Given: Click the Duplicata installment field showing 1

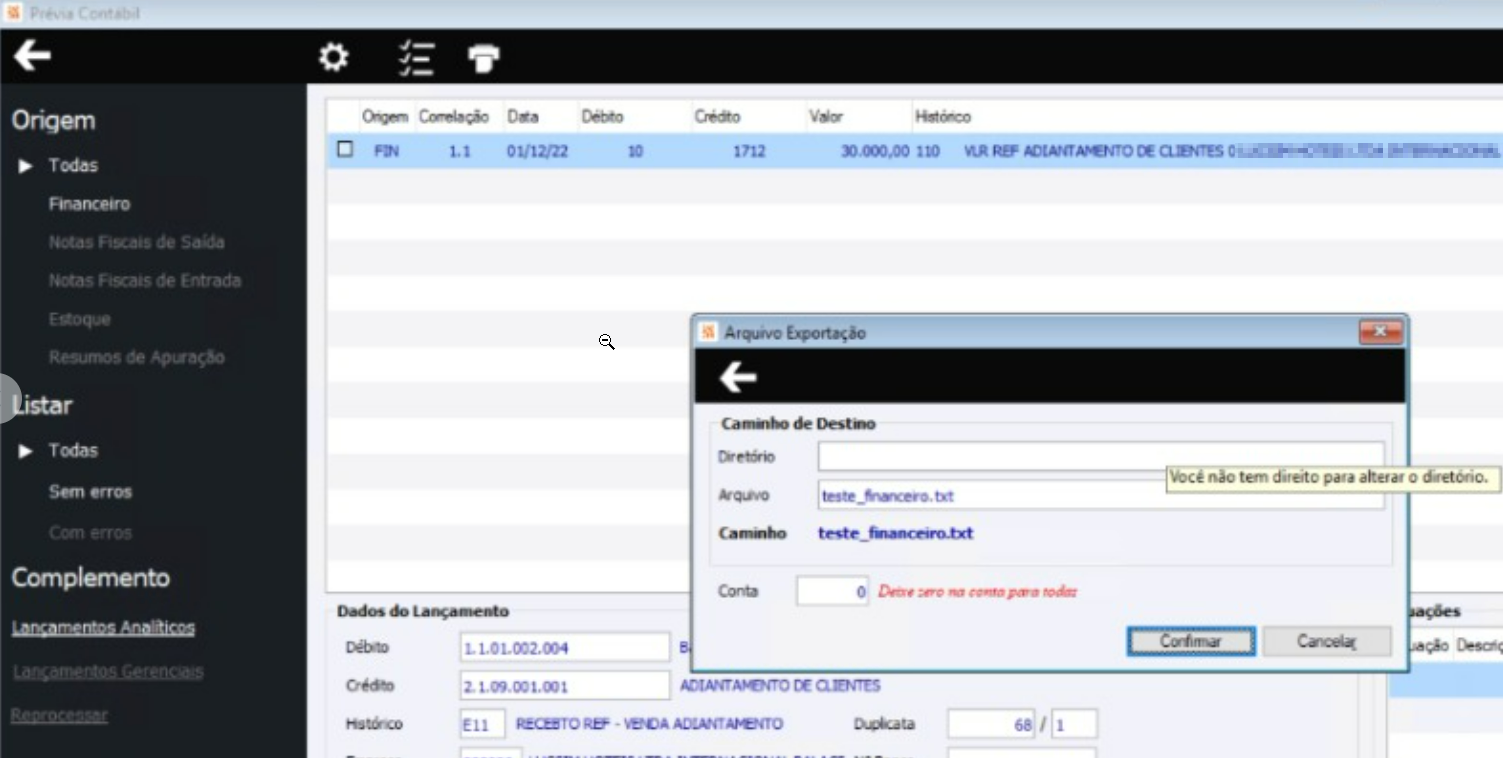Looking at the screenshot, I should pyautogui.click(x=1073, y=724).
